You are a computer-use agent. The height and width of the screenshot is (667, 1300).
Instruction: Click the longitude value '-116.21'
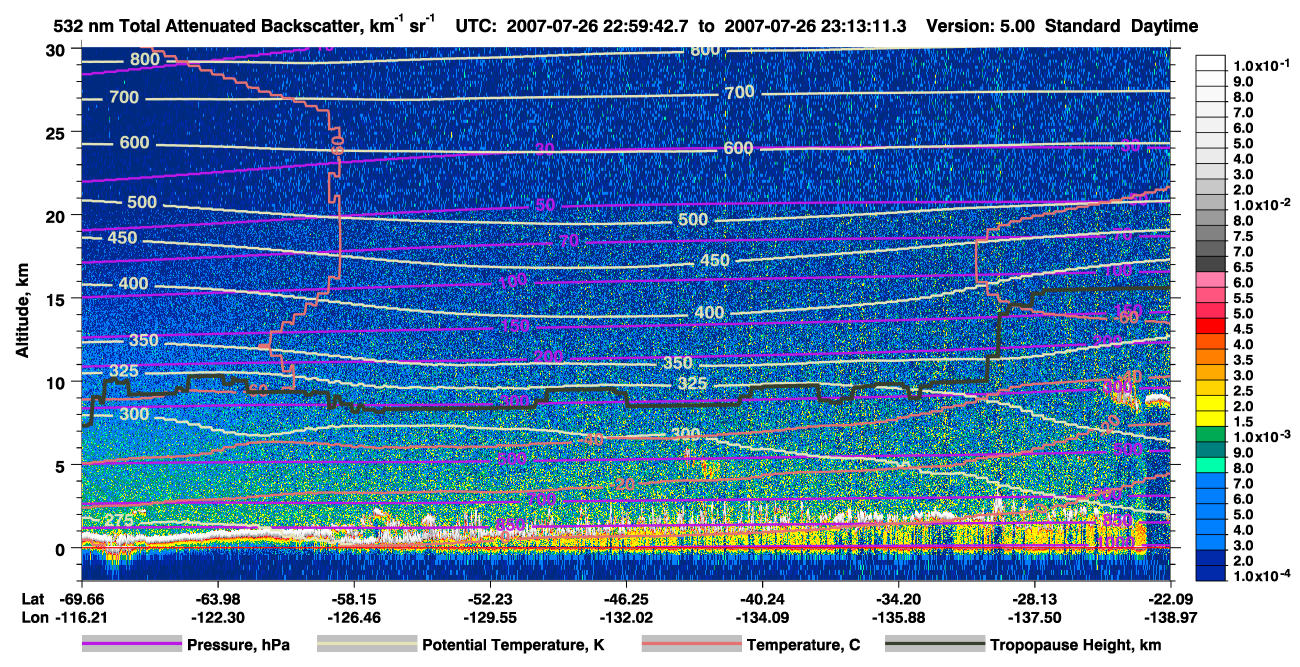[81, 618]
